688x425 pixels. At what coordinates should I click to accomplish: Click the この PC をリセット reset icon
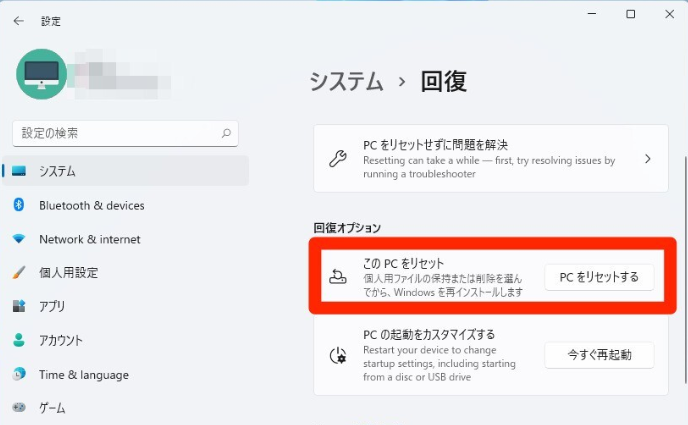tap(338, 277)
